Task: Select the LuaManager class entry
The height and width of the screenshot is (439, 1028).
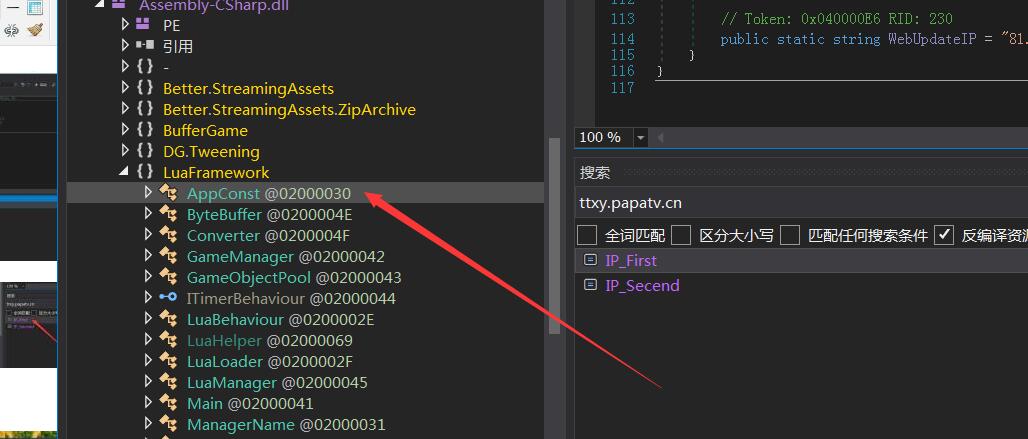Action: click(x=231, y=383)
